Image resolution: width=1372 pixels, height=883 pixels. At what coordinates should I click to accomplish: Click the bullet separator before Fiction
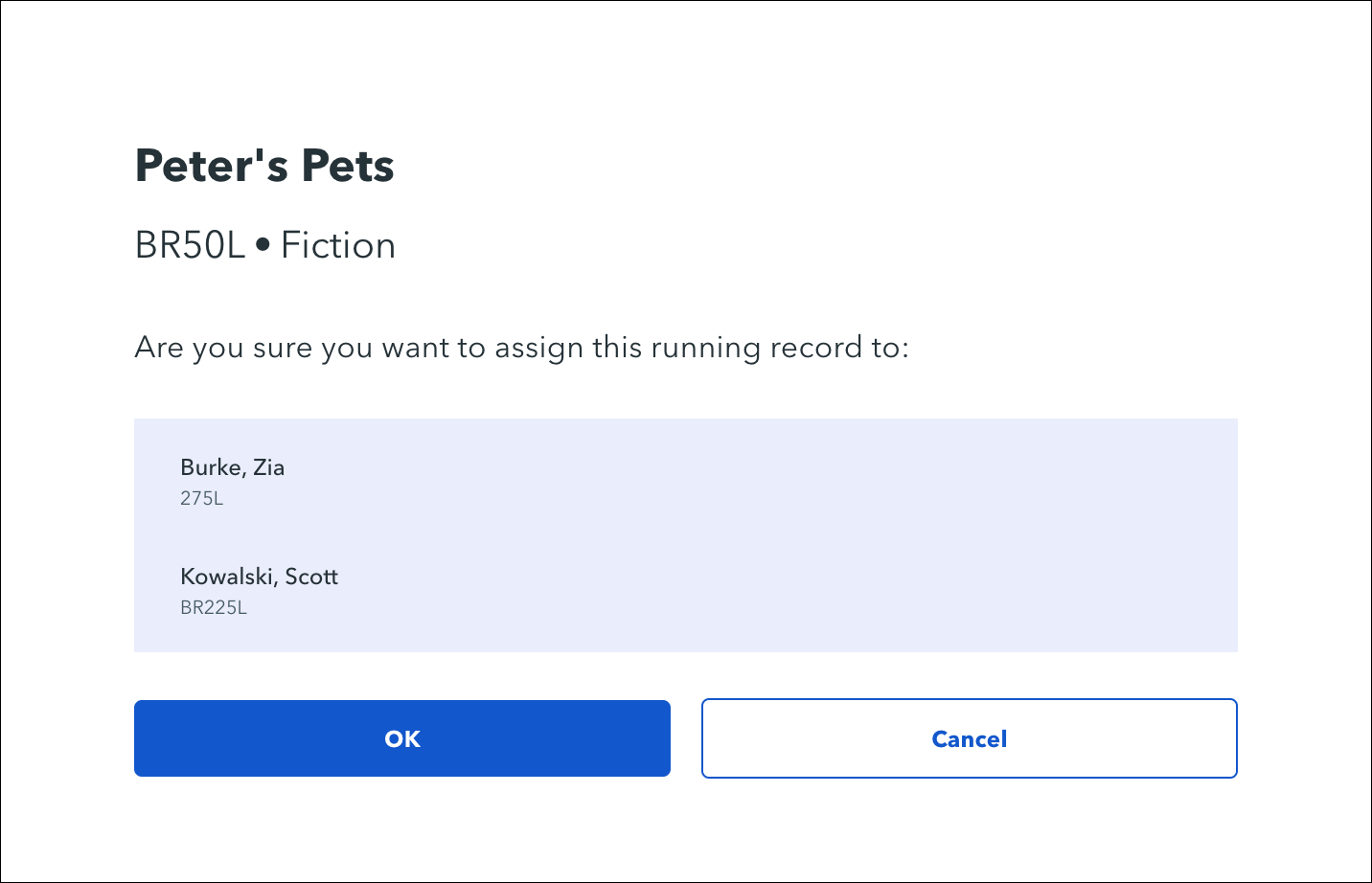tap(263, 246)
